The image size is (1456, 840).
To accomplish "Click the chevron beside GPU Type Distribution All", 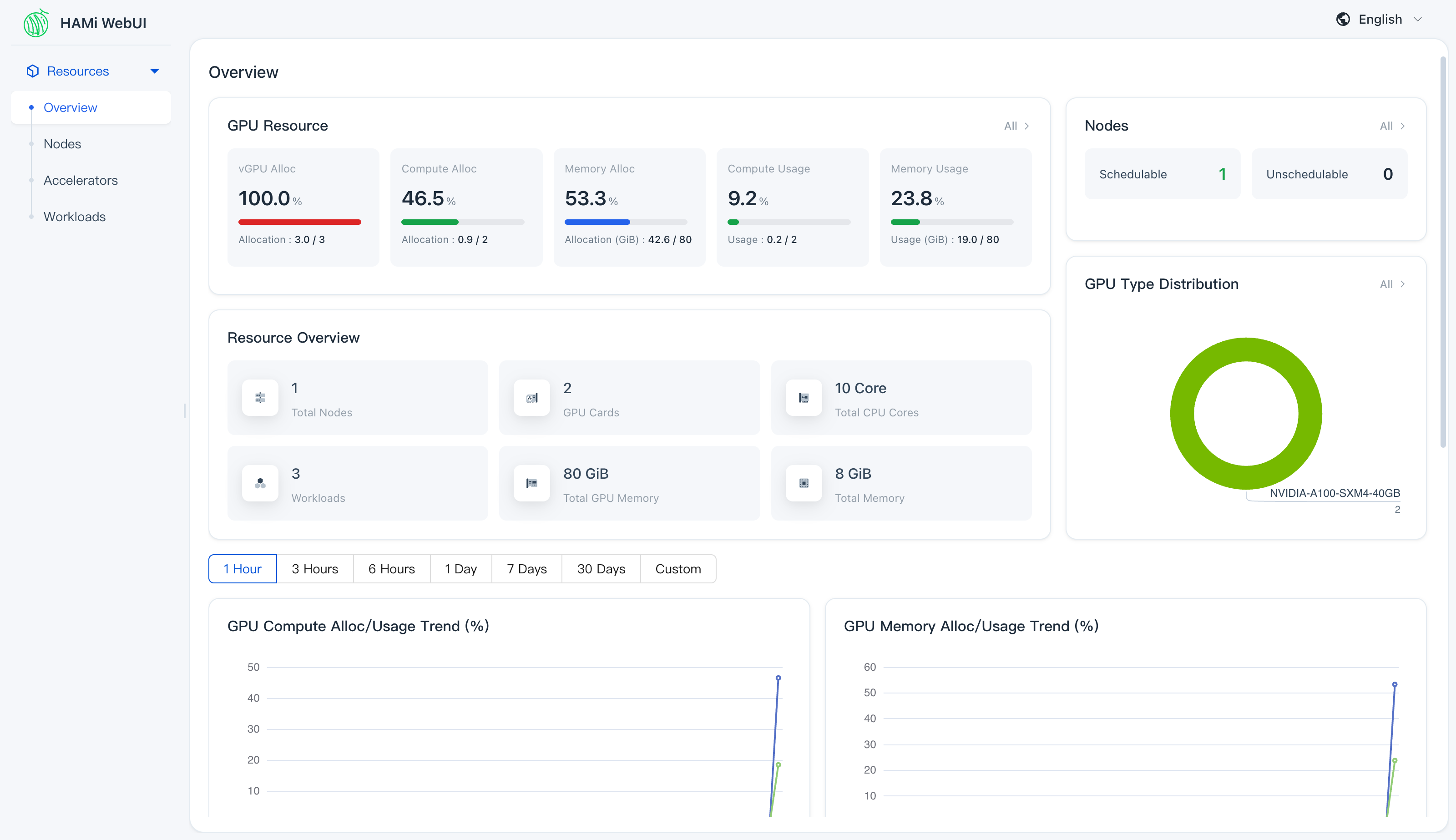I will pyautogui.click(x=1402, y=284).
